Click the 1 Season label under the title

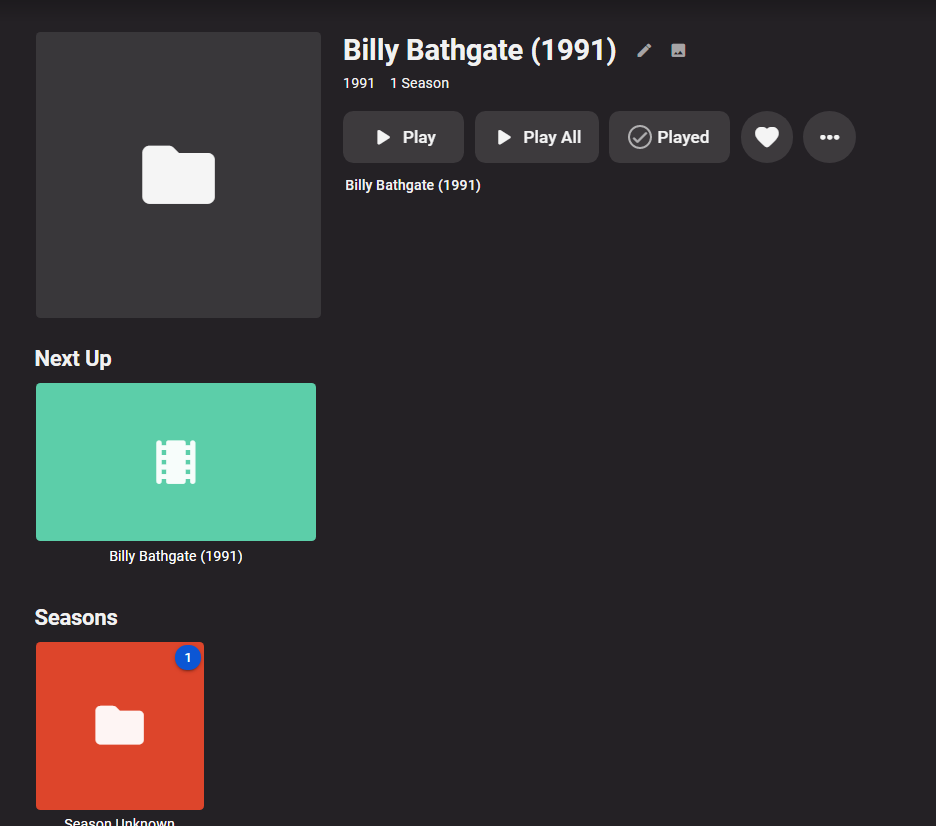click(x=419, y=83)
